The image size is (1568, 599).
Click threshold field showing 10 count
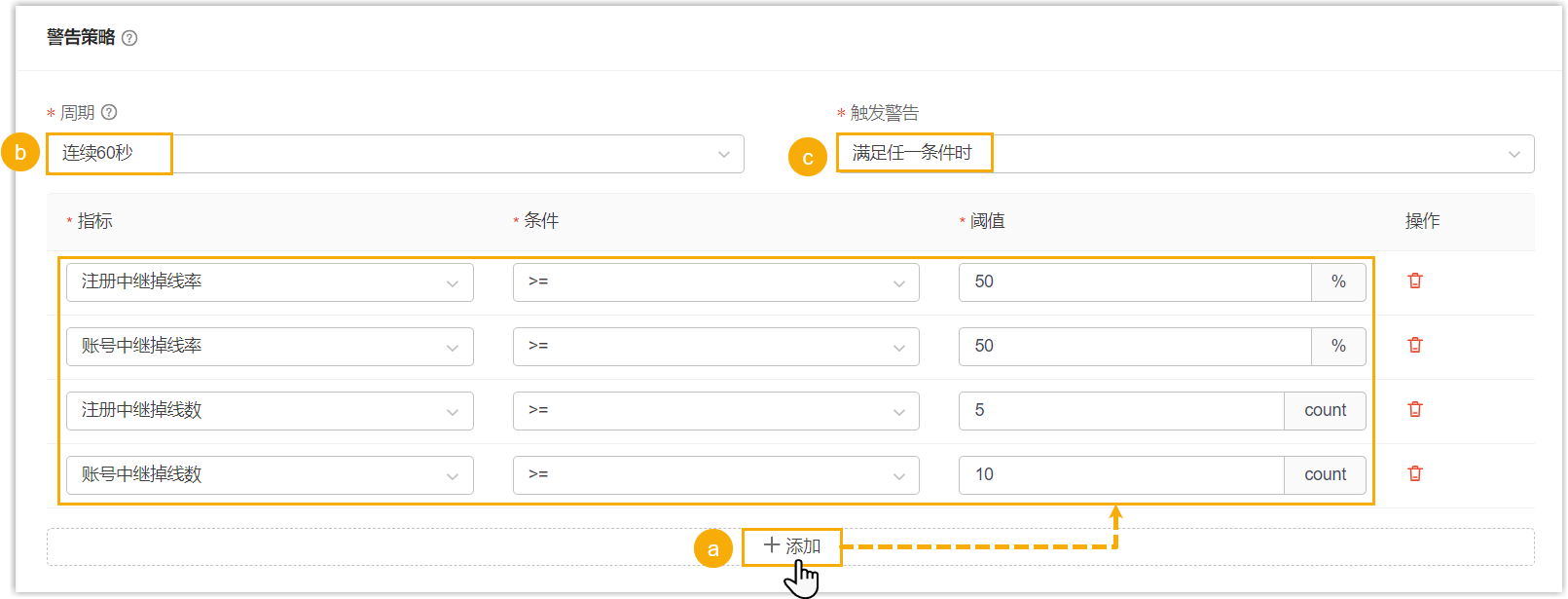point(1120,475)
